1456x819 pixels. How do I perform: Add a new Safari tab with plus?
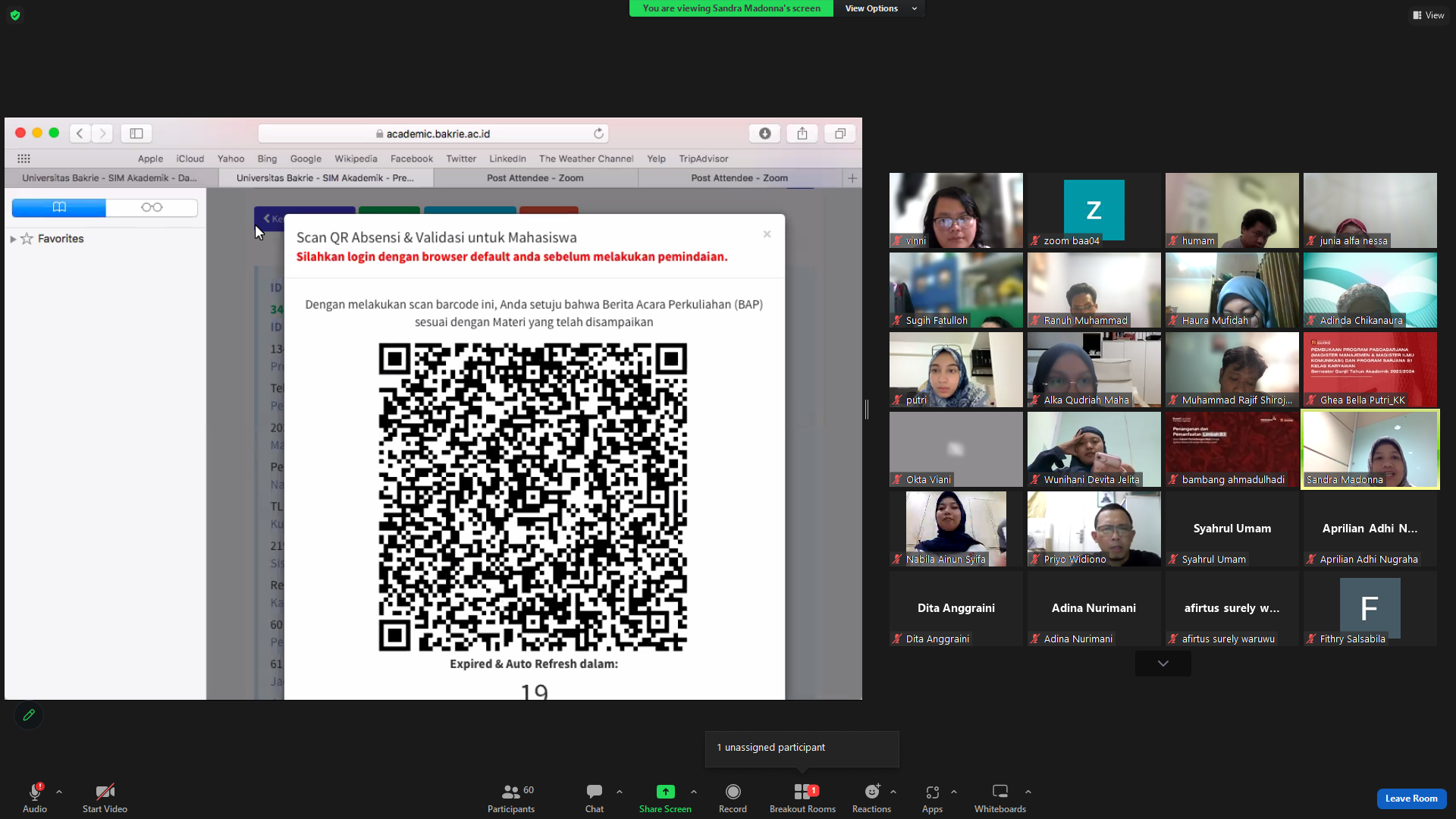point(852,178)
